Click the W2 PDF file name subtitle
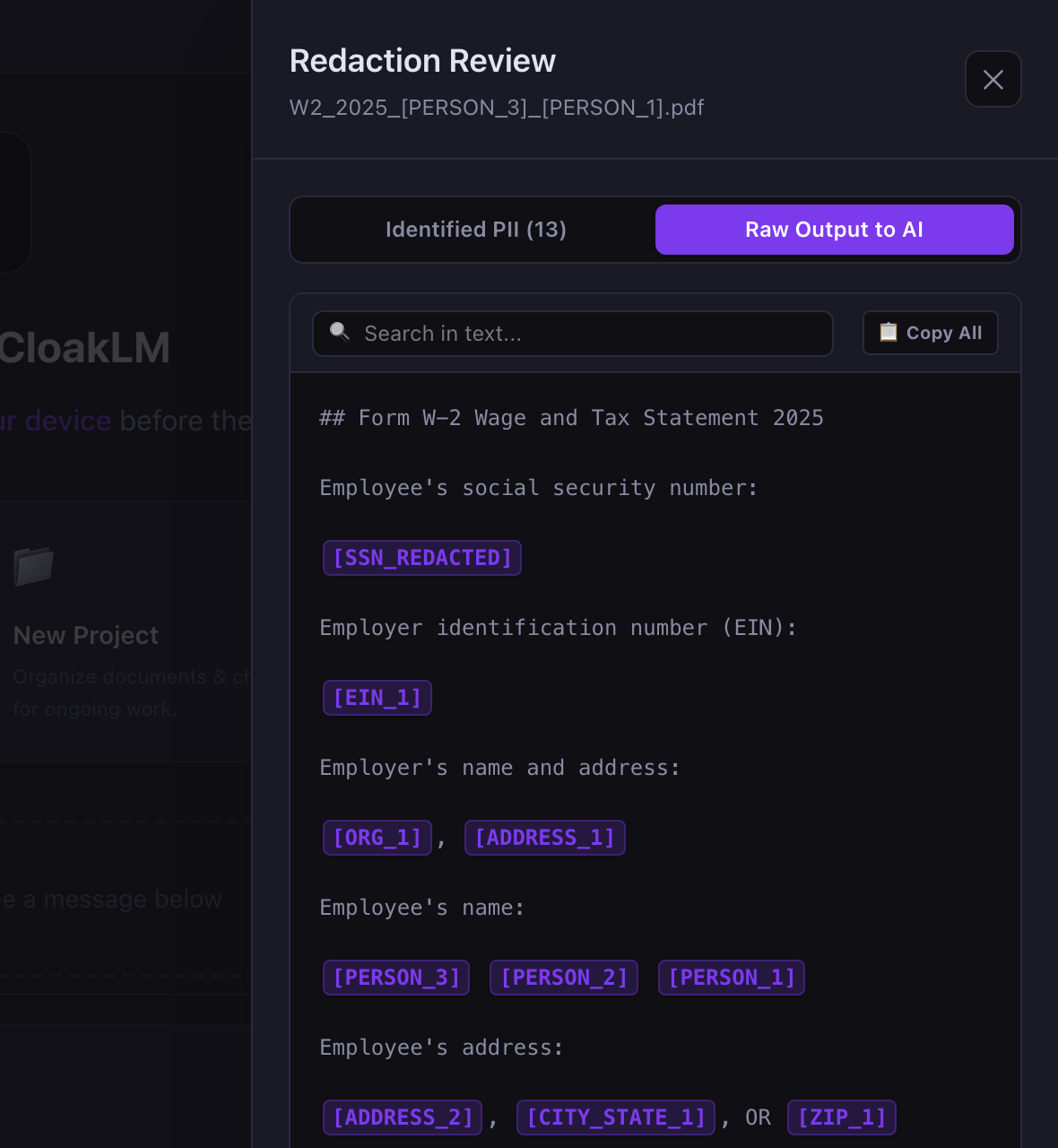 click(x=497, y=108)
